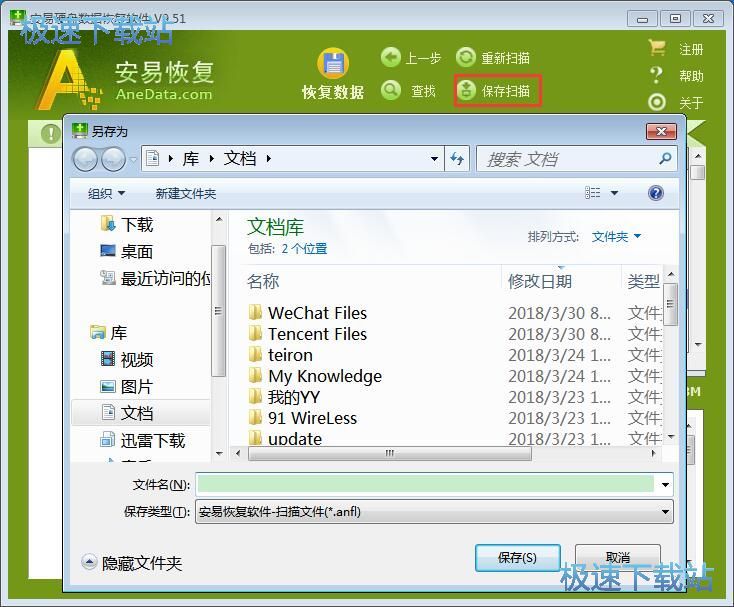Change view with the view mode icon
Image resolution: width=734 pixels, height=607 pixels.
click(x=593, y=193)
